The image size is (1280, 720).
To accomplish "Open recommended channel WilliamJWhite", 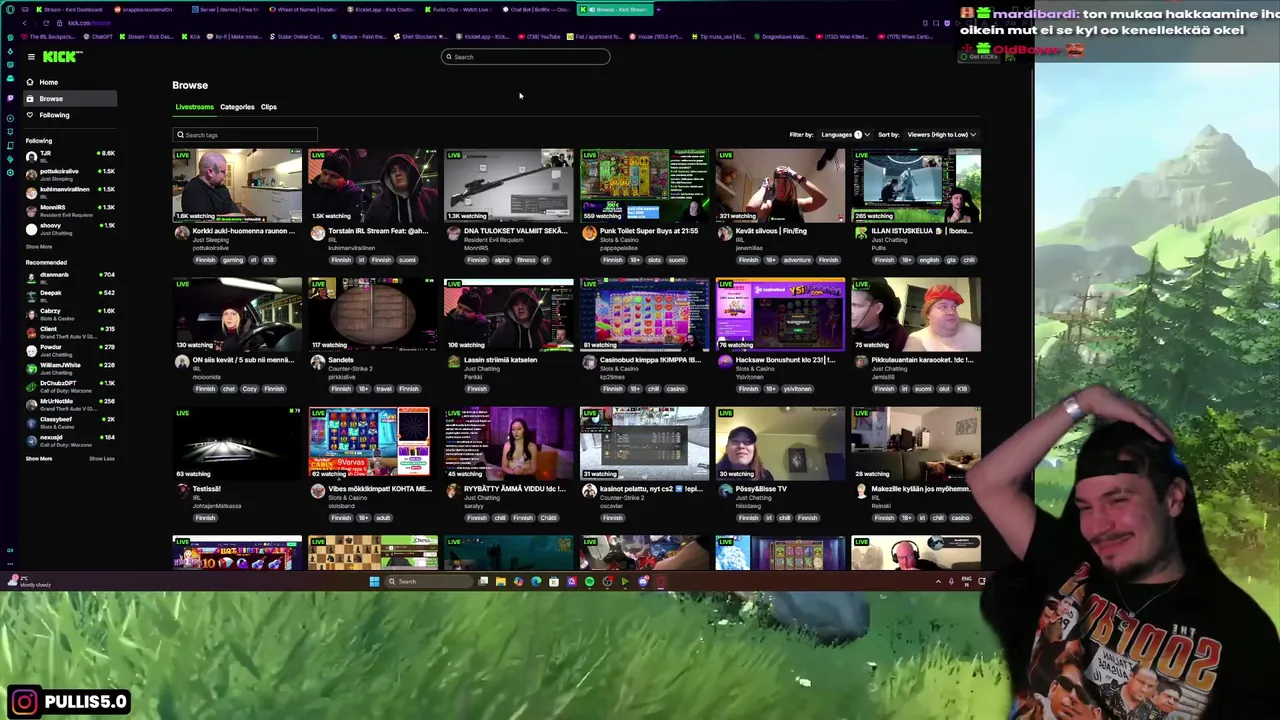I will tap(70, 367).
